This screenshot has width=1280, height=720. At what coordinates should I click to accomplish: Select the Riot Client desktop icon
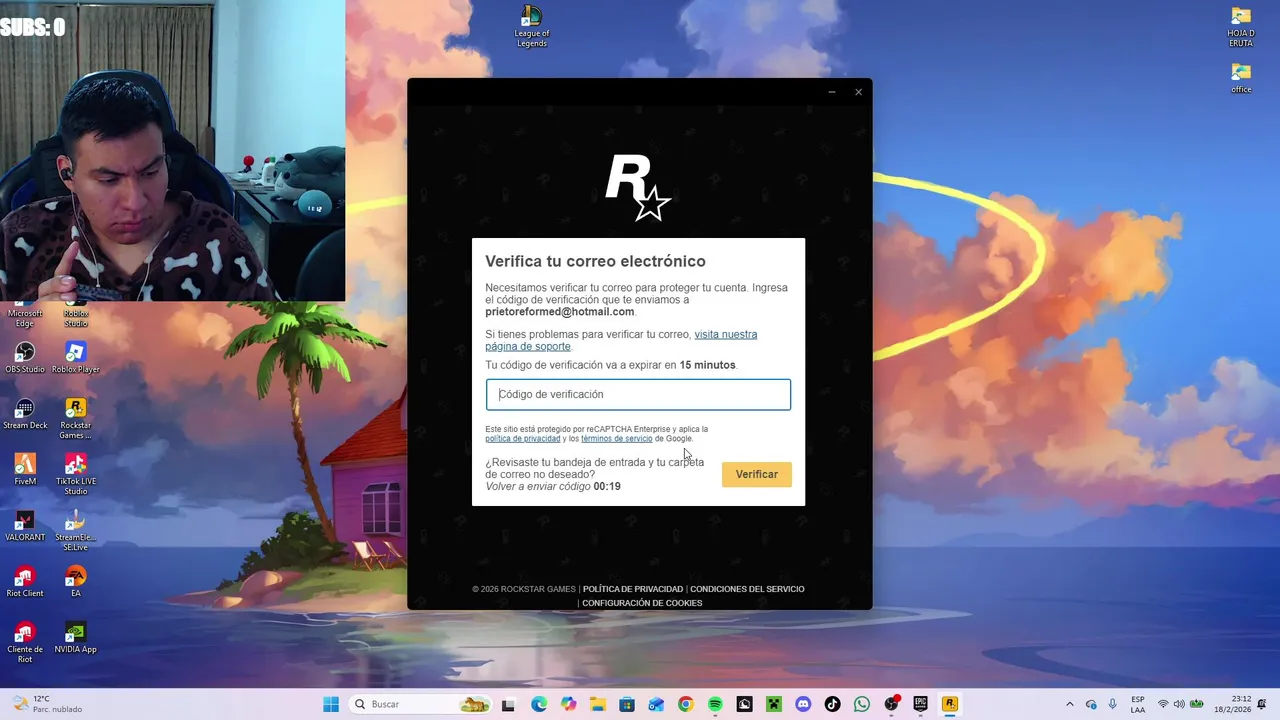pyautogui.click(x=25, y=582)
